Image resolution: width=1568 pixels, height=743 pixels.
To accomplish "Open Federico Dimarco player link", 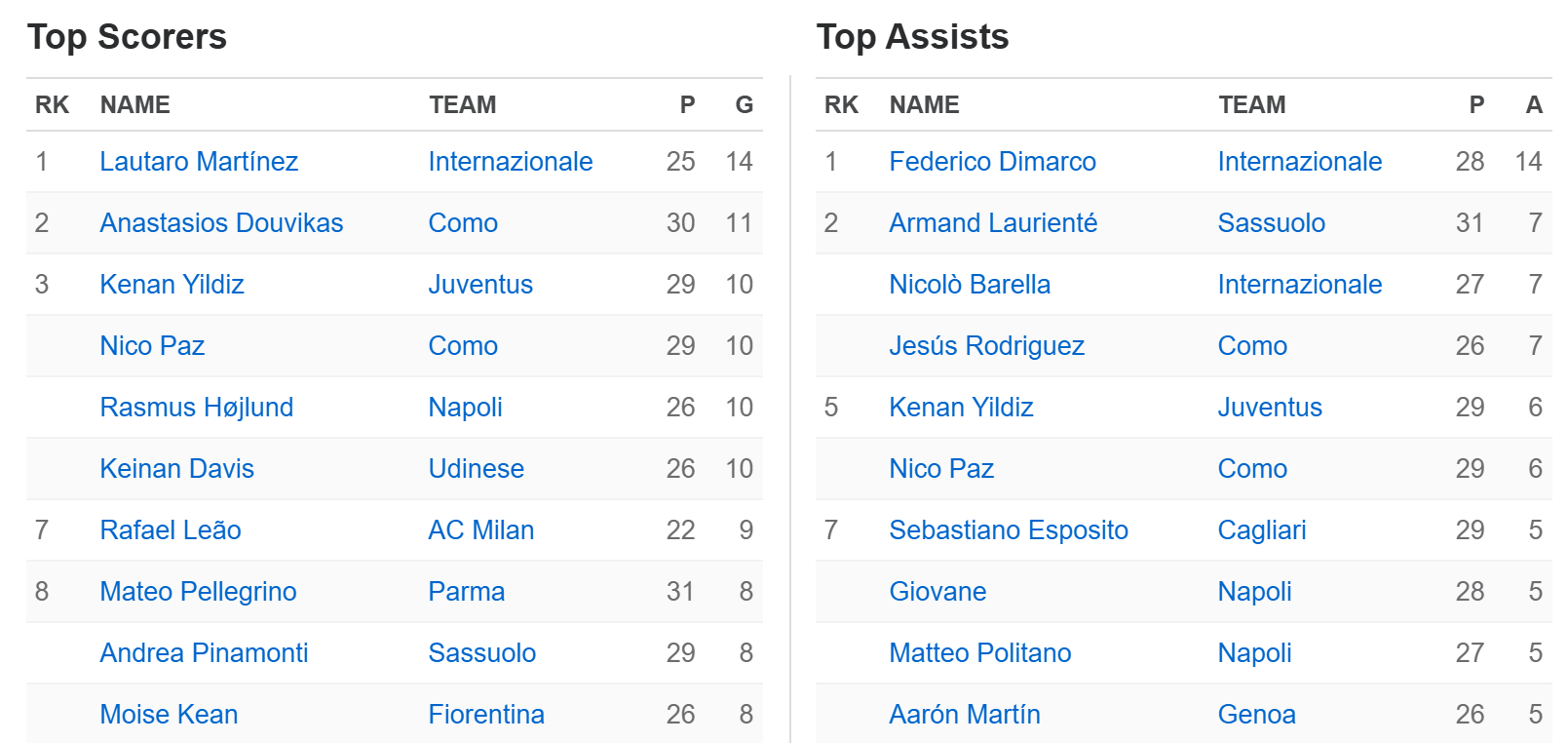I will [992, 162].
